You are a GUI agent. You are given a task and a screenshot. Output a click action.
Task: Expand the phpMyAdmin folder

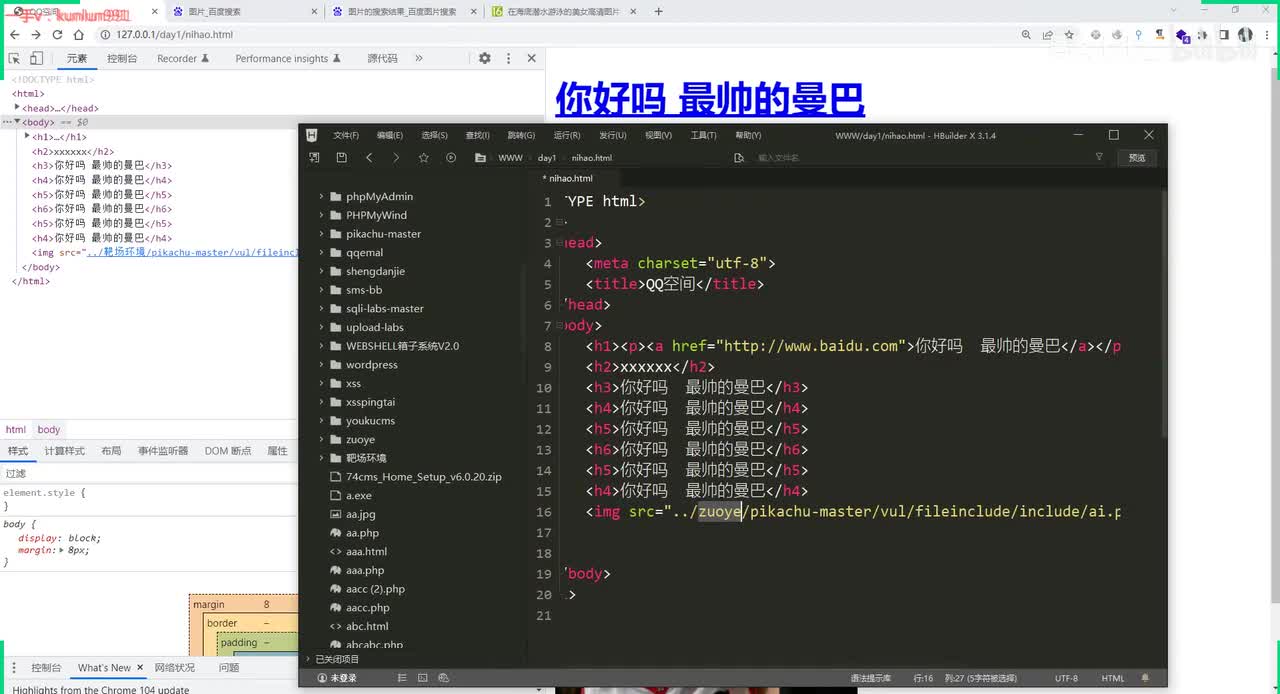(321, 197)
